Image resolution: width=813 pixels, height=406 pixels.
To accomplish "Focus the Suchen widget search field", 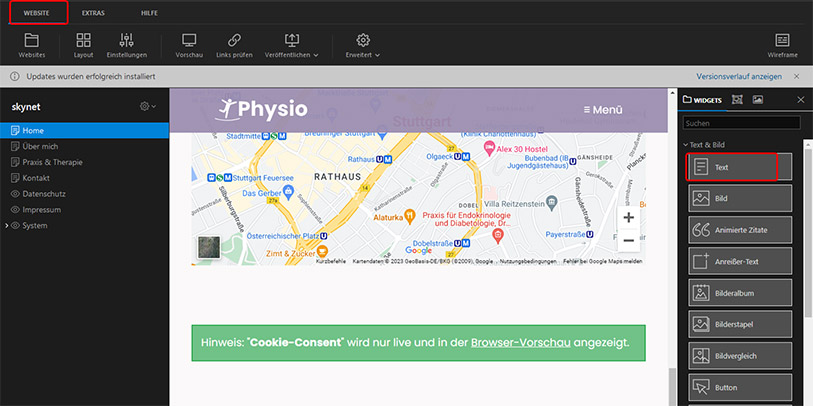I will point(741,123).
